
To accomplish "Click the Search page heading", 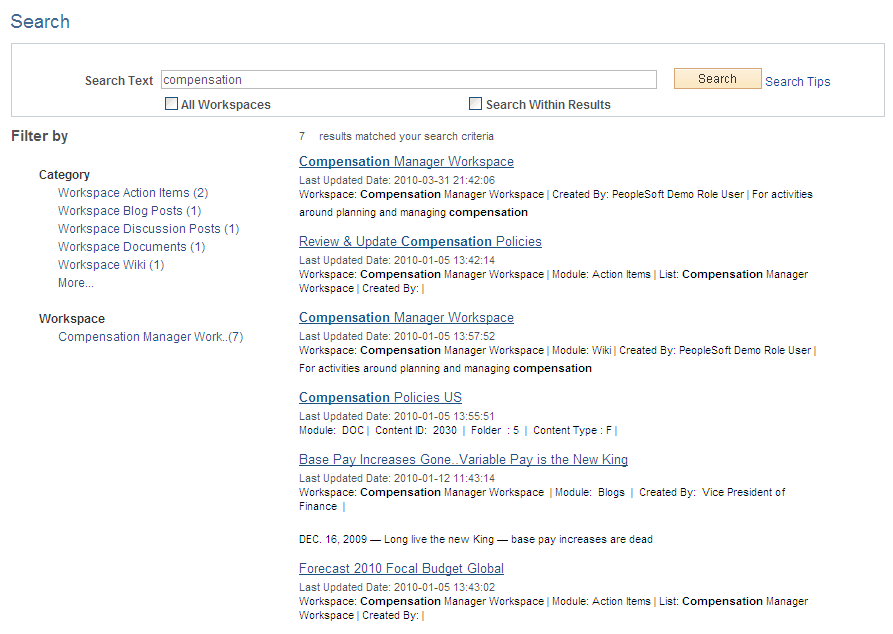I will 39,20.
